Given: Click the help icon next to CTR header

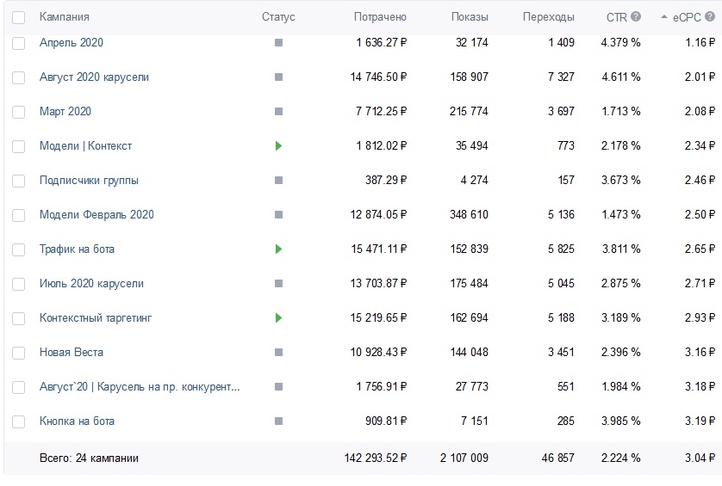Looking at the screenshot, I should pos(635,17).
